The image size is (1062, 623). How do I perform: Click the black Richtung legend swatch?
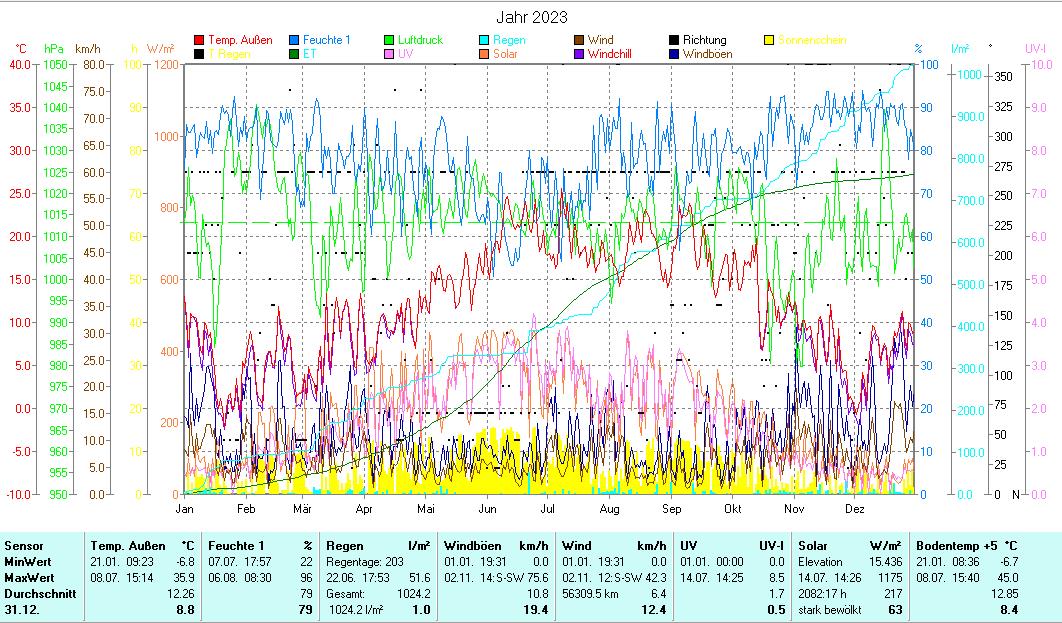click(674, 41)
